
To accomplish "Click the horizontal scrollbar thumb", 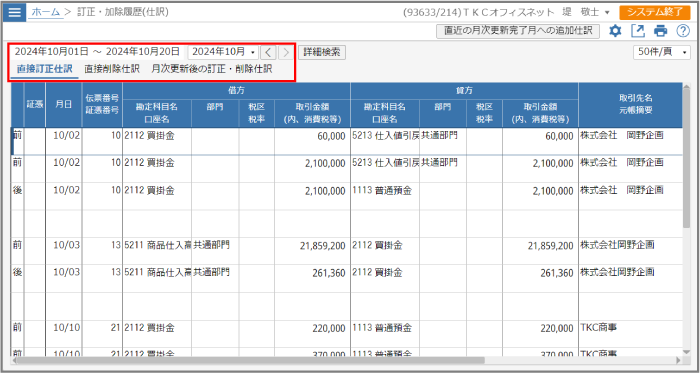I will pyautogui.click(x=250, y=360).
